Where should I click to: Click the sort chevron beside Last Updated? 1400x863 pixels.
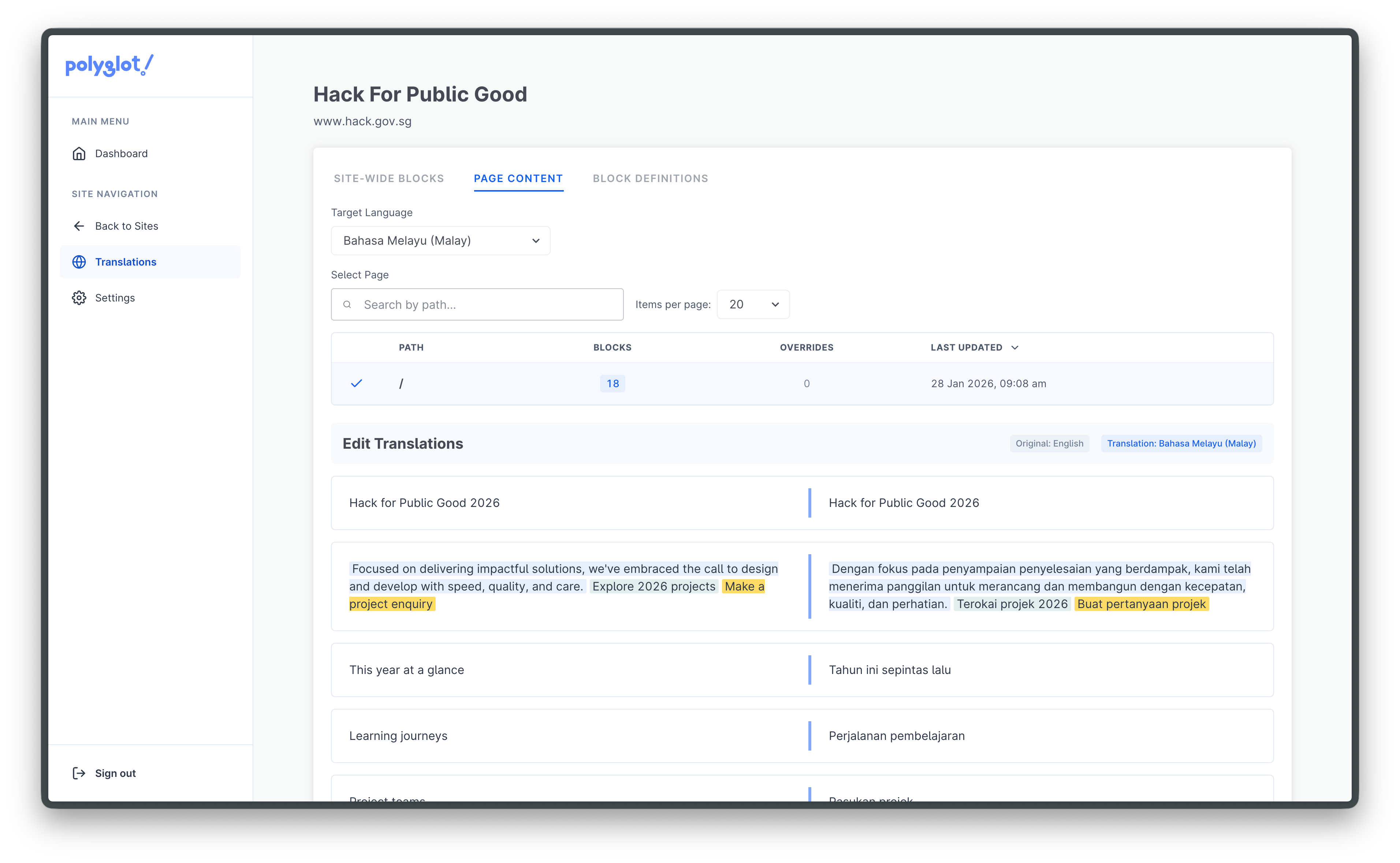pyautogui.click(x=1016, y=347)
